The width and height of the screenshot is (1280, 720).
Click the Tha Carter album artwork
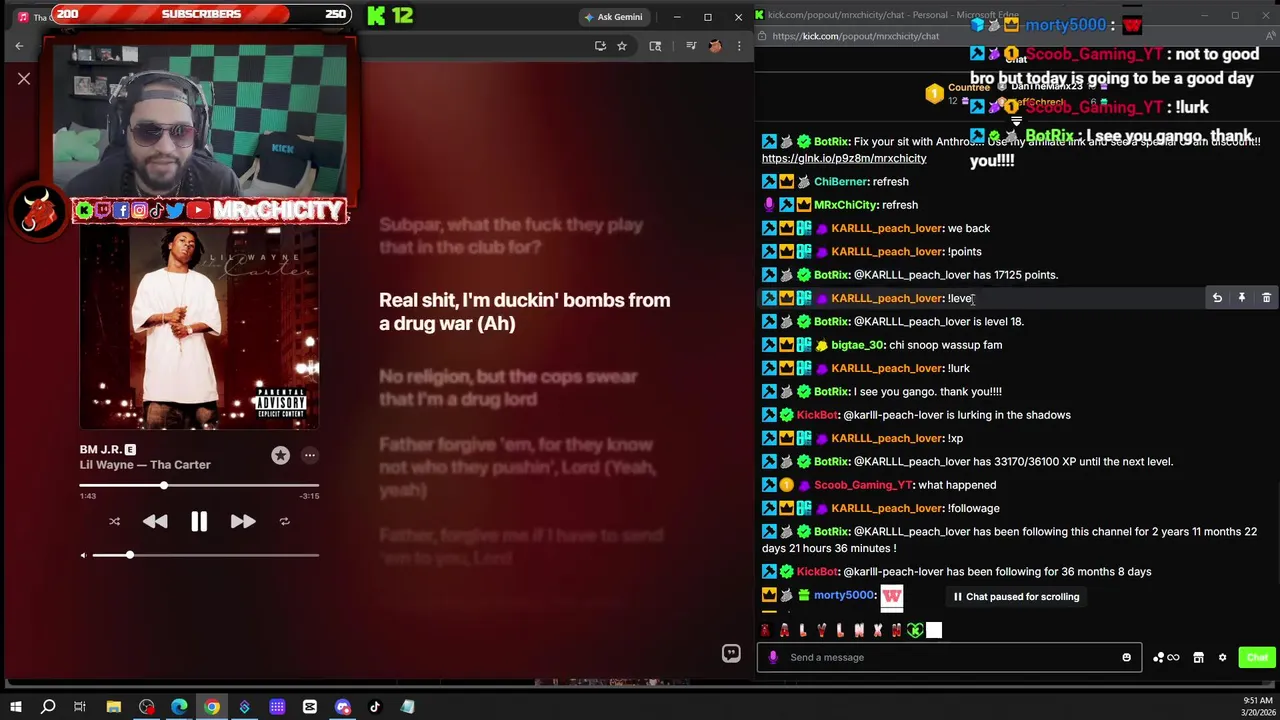tap(199, 328)
